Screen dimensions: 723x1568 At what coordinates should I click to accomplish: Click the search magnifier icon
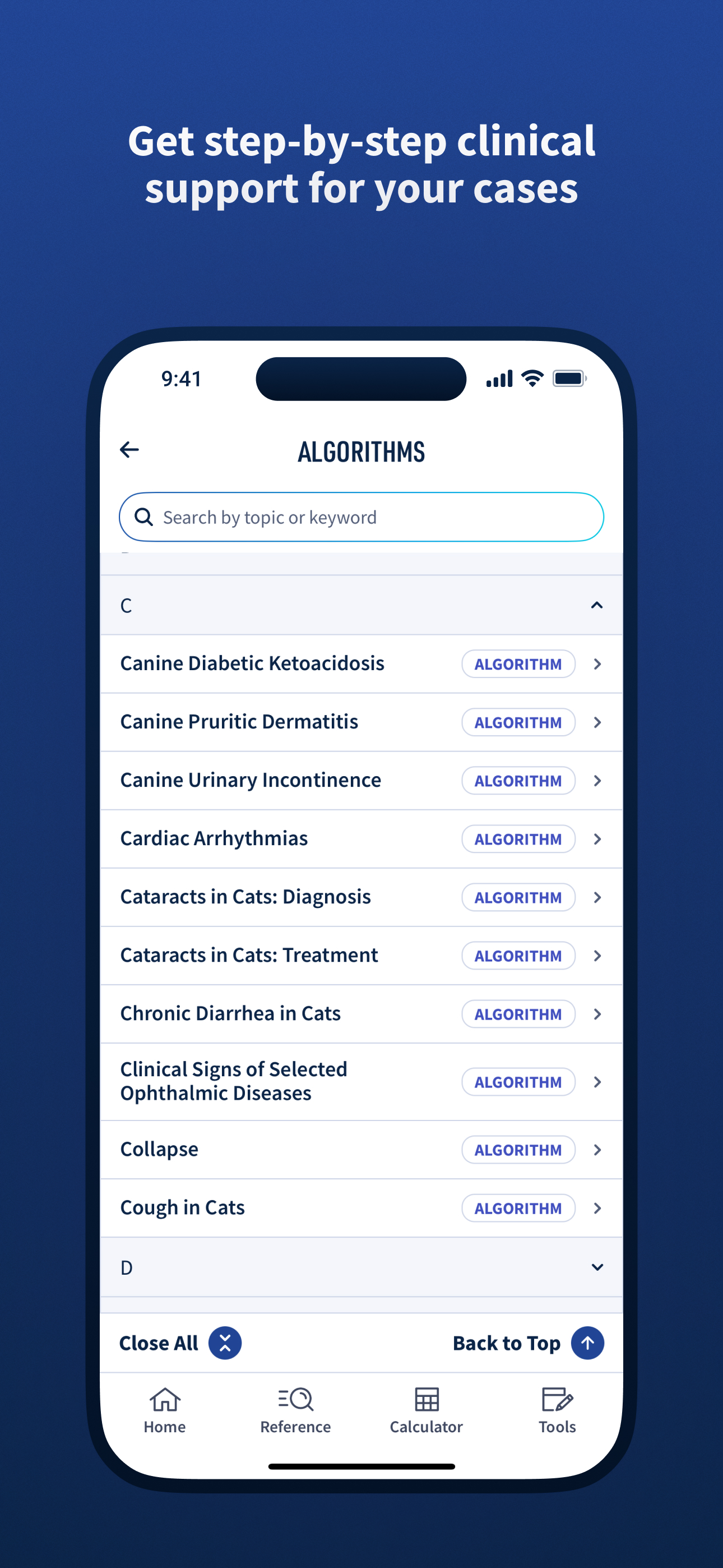143,517
